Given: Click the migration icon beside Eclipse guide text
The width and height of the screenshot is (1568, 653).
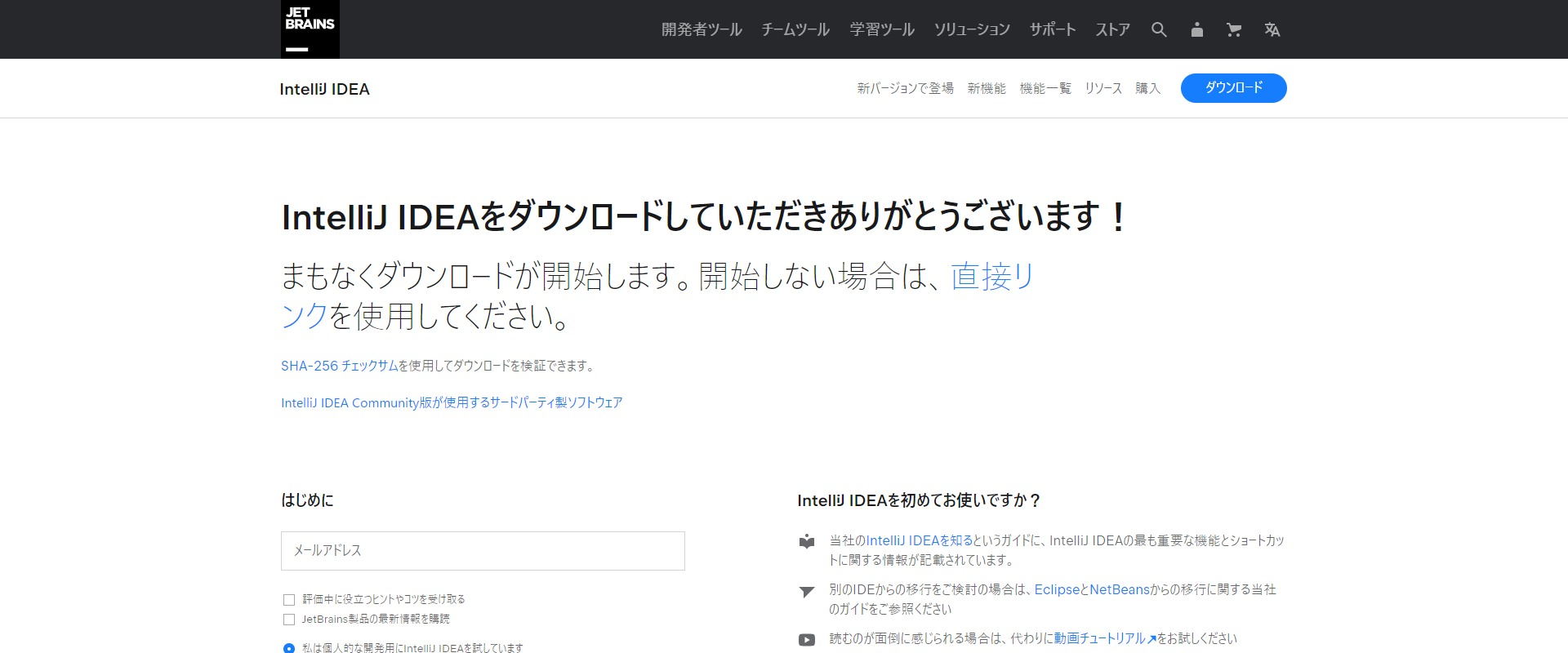Looking at the screenshot, I should [807, 591].
